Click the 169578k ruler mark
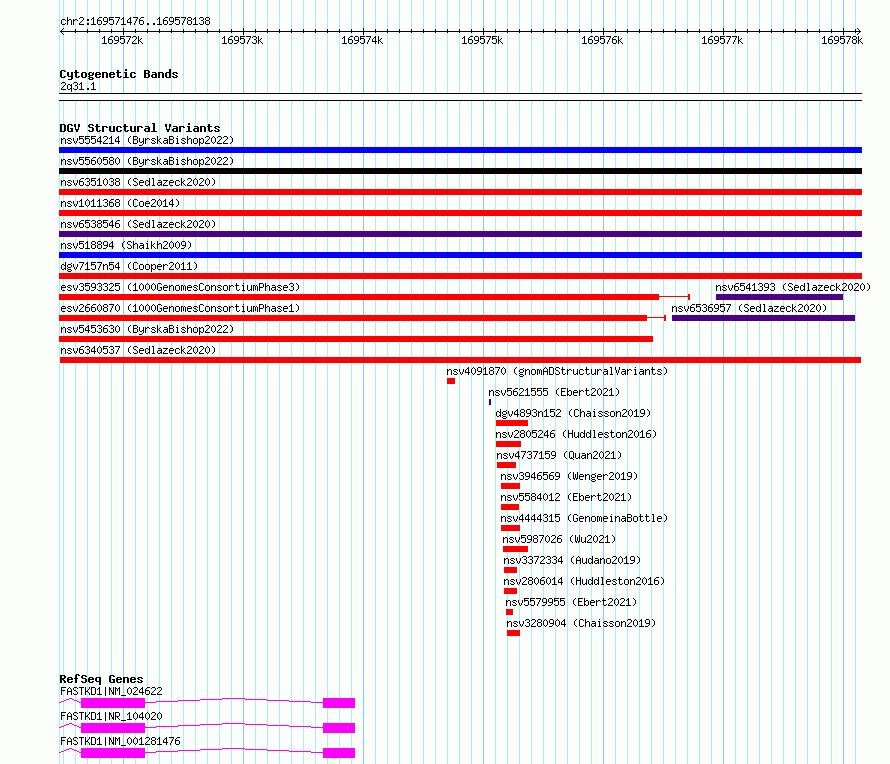The image size is (890, 764). (842, 41)
